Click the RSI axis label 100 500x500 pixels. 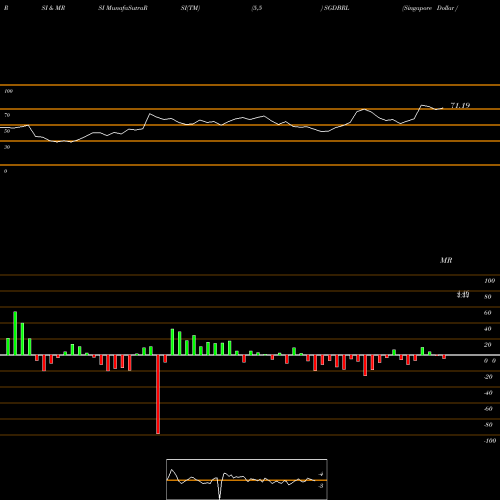[x=8, y=91]
